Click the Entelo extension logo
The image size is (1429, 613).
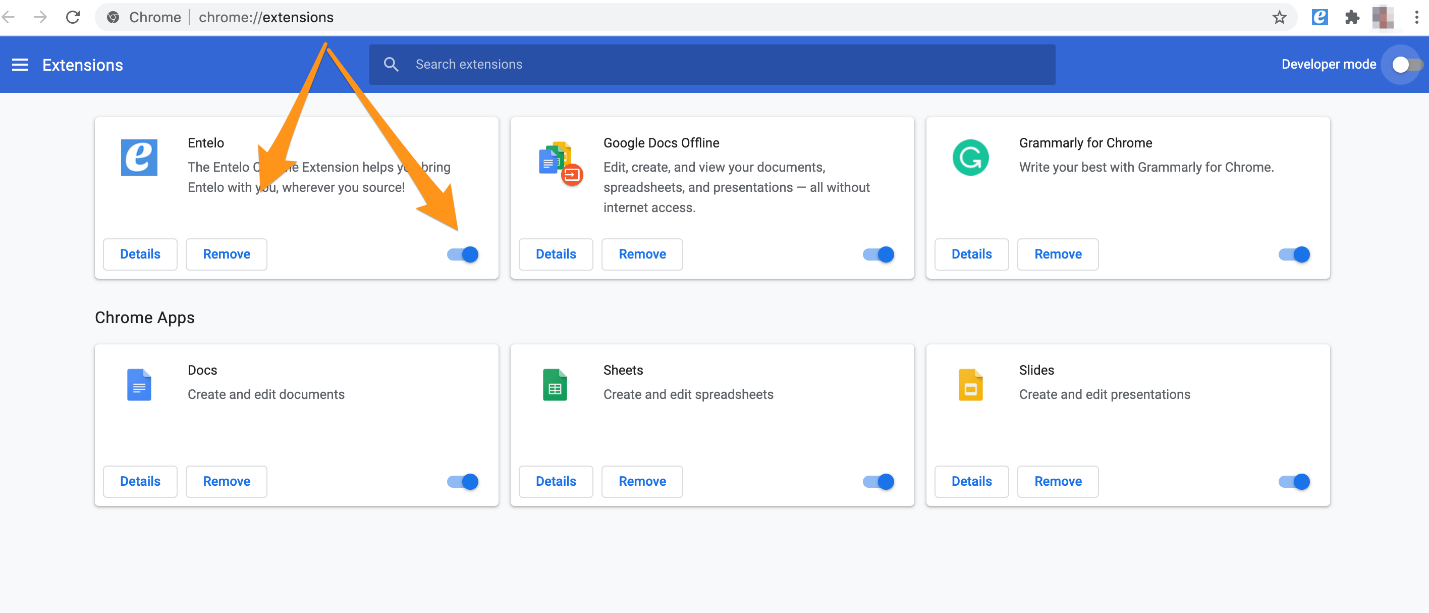click(x=139, y=157)
